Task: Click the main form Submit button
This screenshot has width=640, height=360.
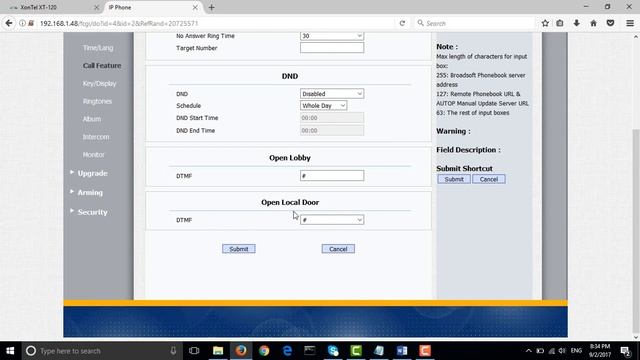Action: coord(239,249)
